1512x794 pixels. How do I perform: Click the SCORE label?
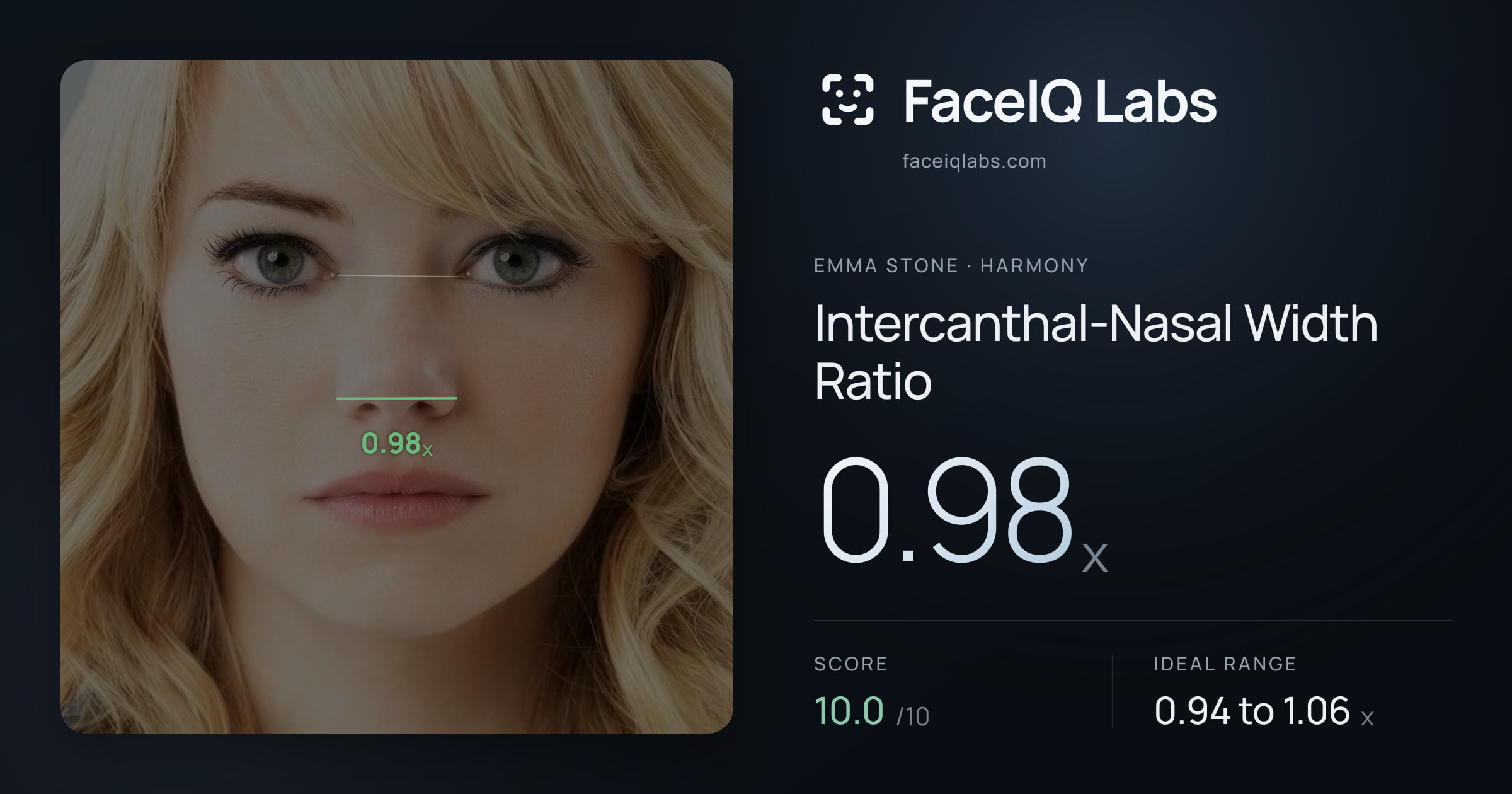point(850,664)
